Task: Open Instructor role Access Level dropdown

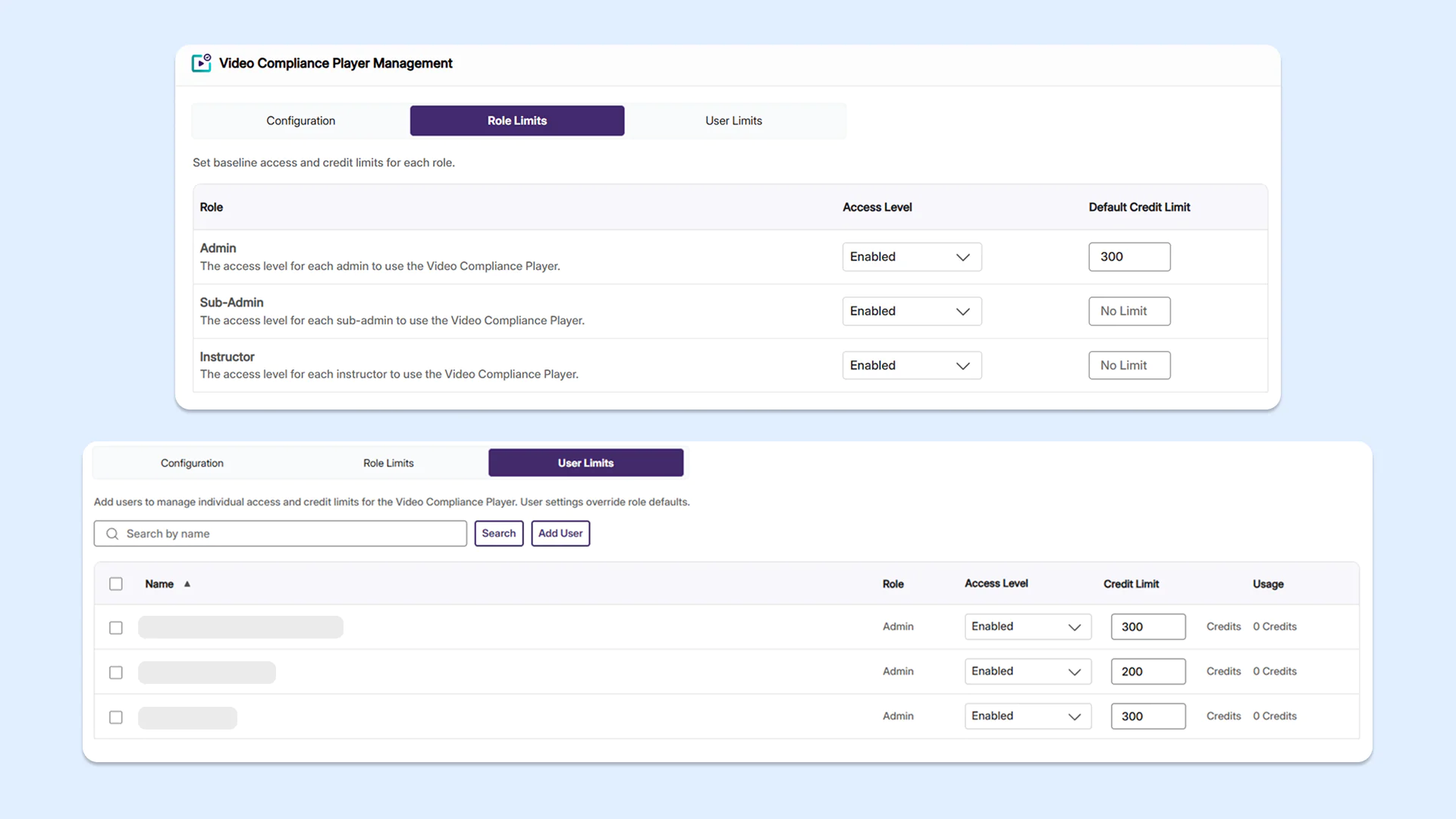Action: [912, 366]
